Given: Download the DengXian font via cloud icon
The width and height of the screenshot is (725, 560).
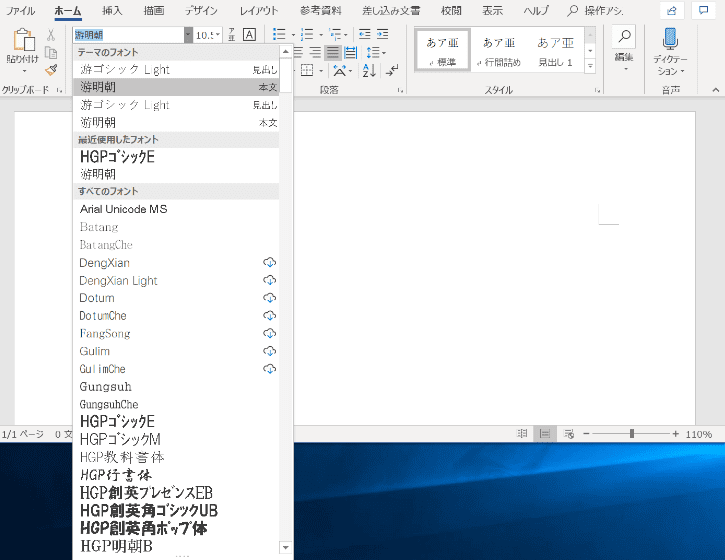Looking at the screenshot, I should pos(270,263).
